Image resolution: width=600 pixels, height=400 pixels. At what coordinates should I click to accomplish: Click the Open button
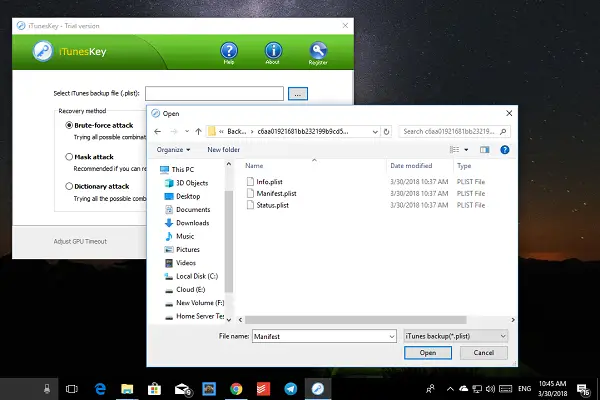point(428,353)
